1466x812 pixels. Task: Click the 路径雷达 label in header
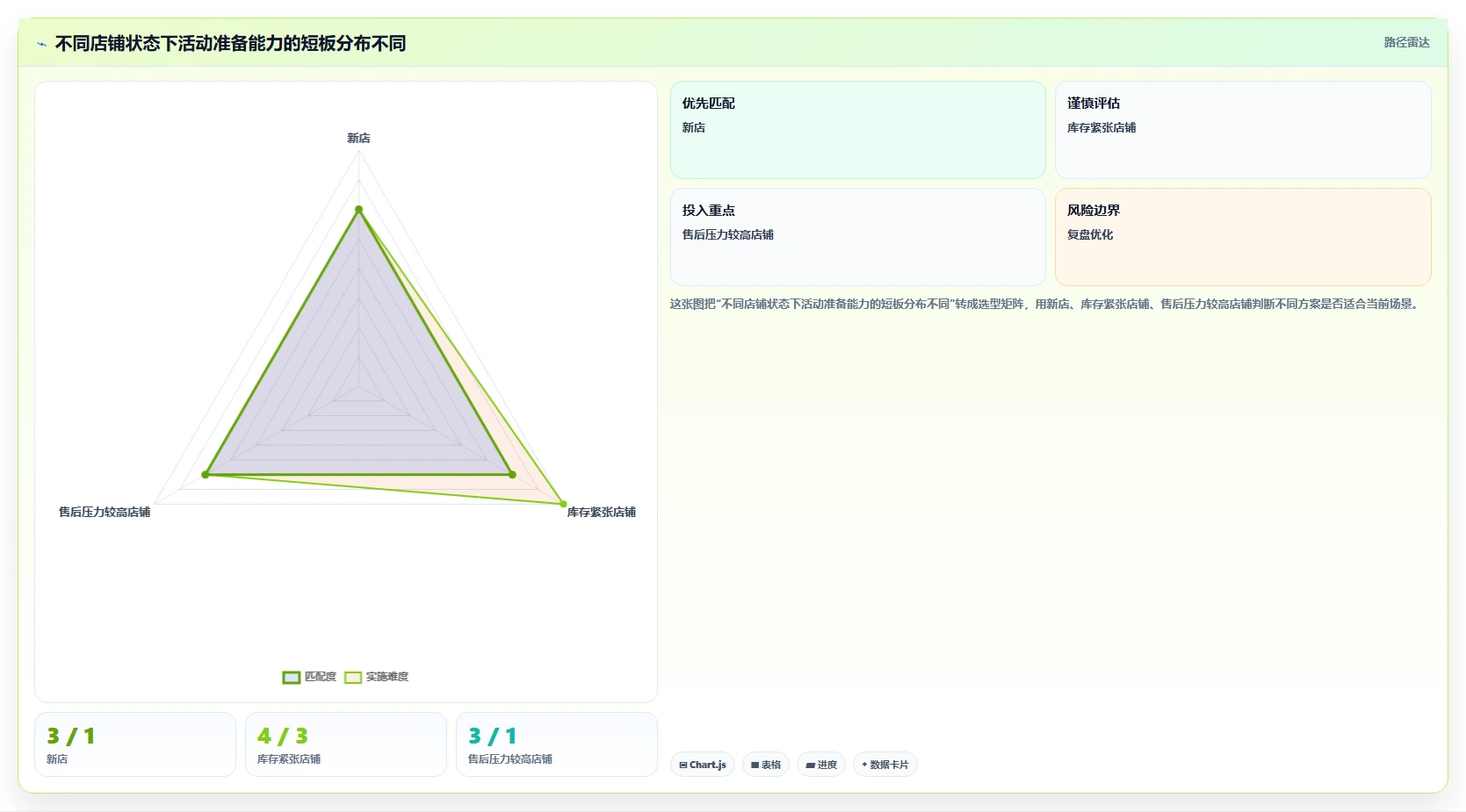[1407, 42]
